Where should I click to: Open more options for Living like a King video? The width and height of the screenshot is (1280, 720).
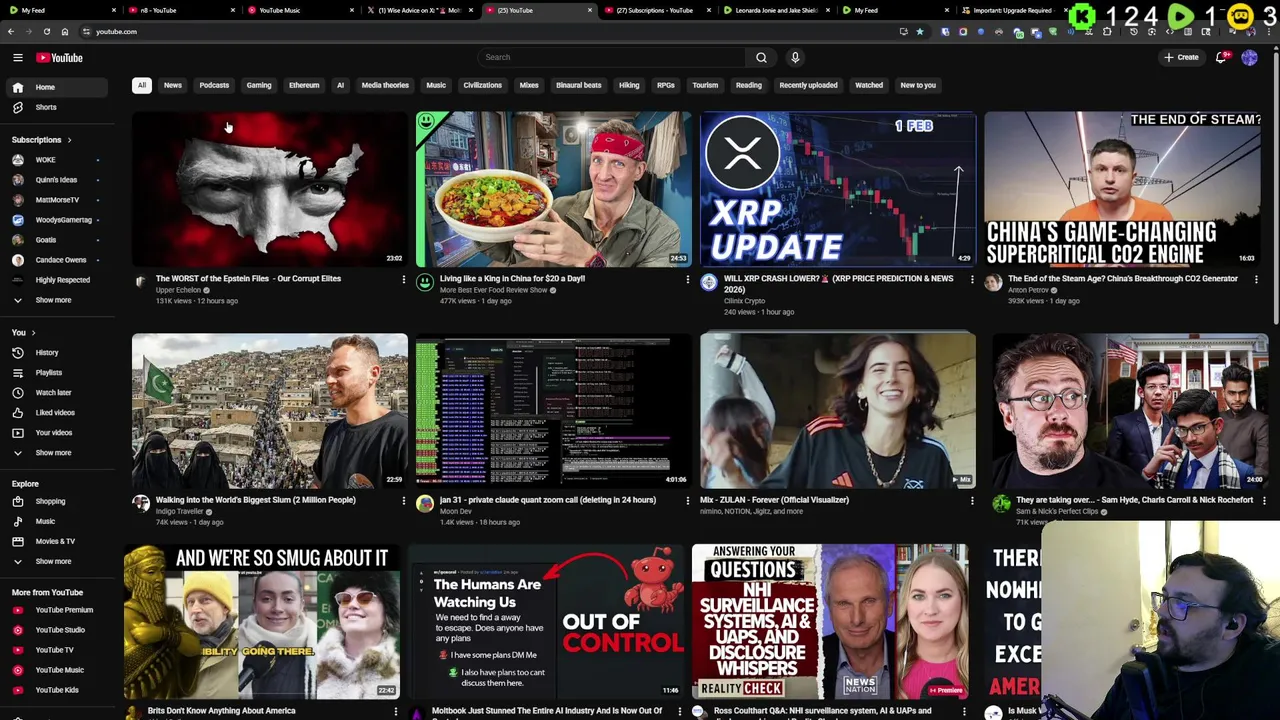click(687, 279)
